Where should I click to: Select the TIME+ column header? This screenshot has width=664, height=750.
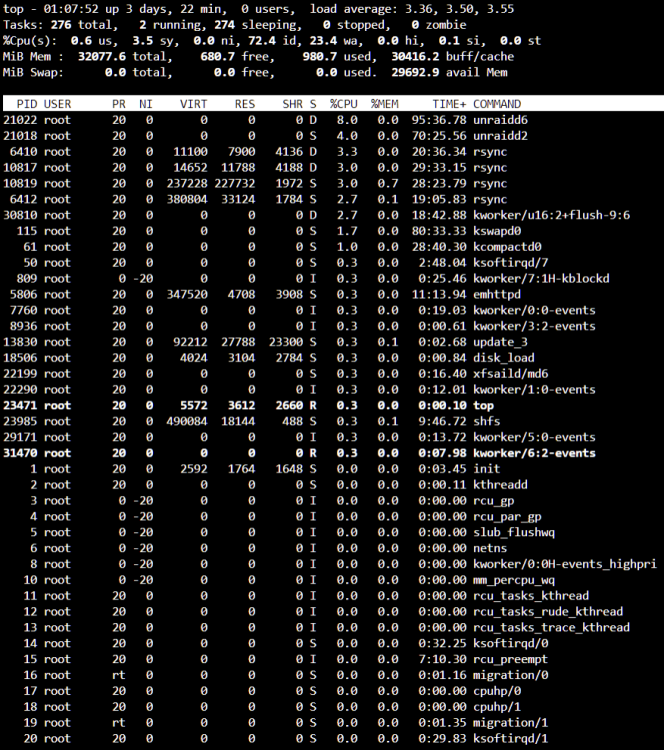click(x=449, y=104)
